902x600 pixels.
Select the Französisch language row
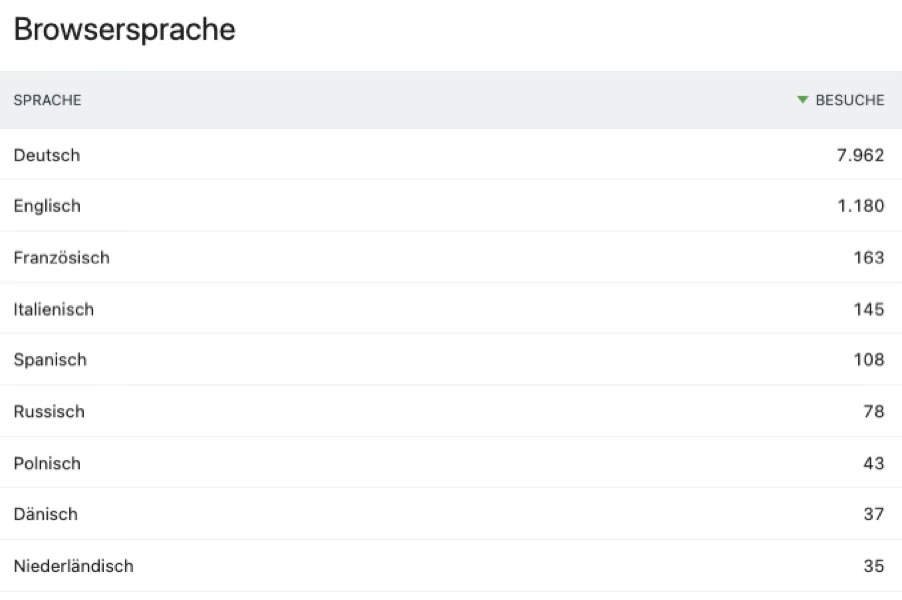[x=62, y=258]
